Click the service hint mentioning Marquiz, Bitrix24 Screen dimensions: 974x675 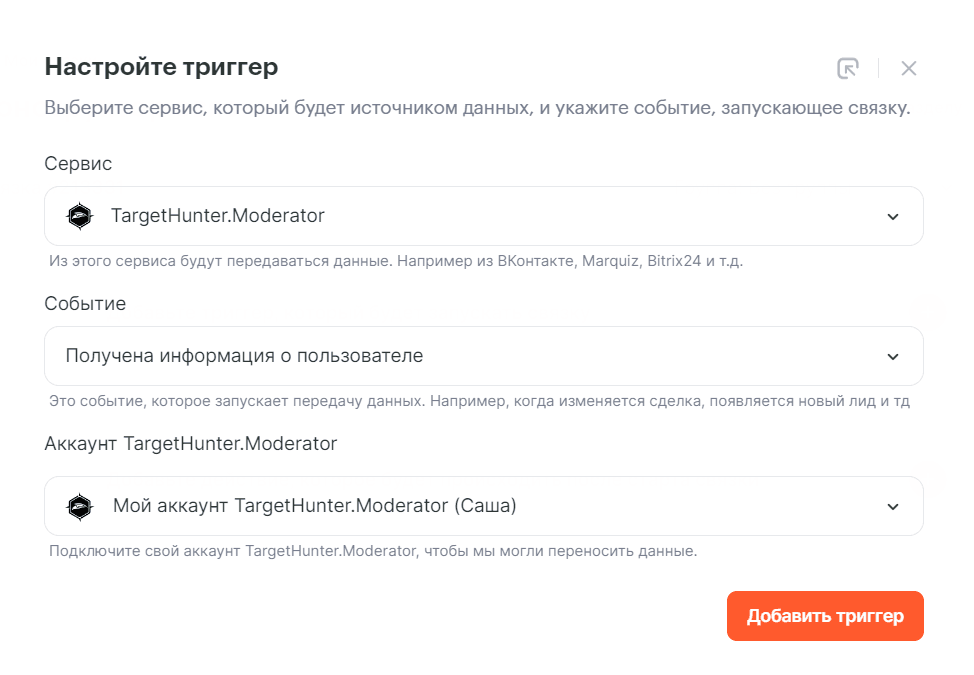(396, 262)
